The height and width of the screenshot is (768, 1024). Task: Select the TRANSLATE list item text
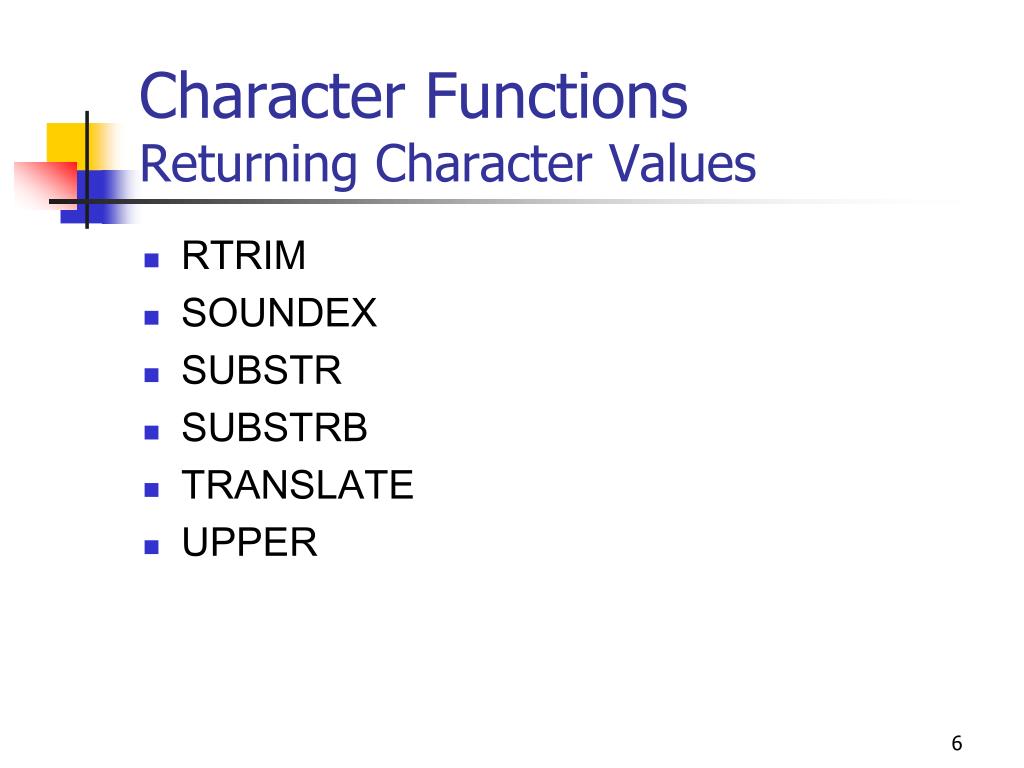coord(298,485)
